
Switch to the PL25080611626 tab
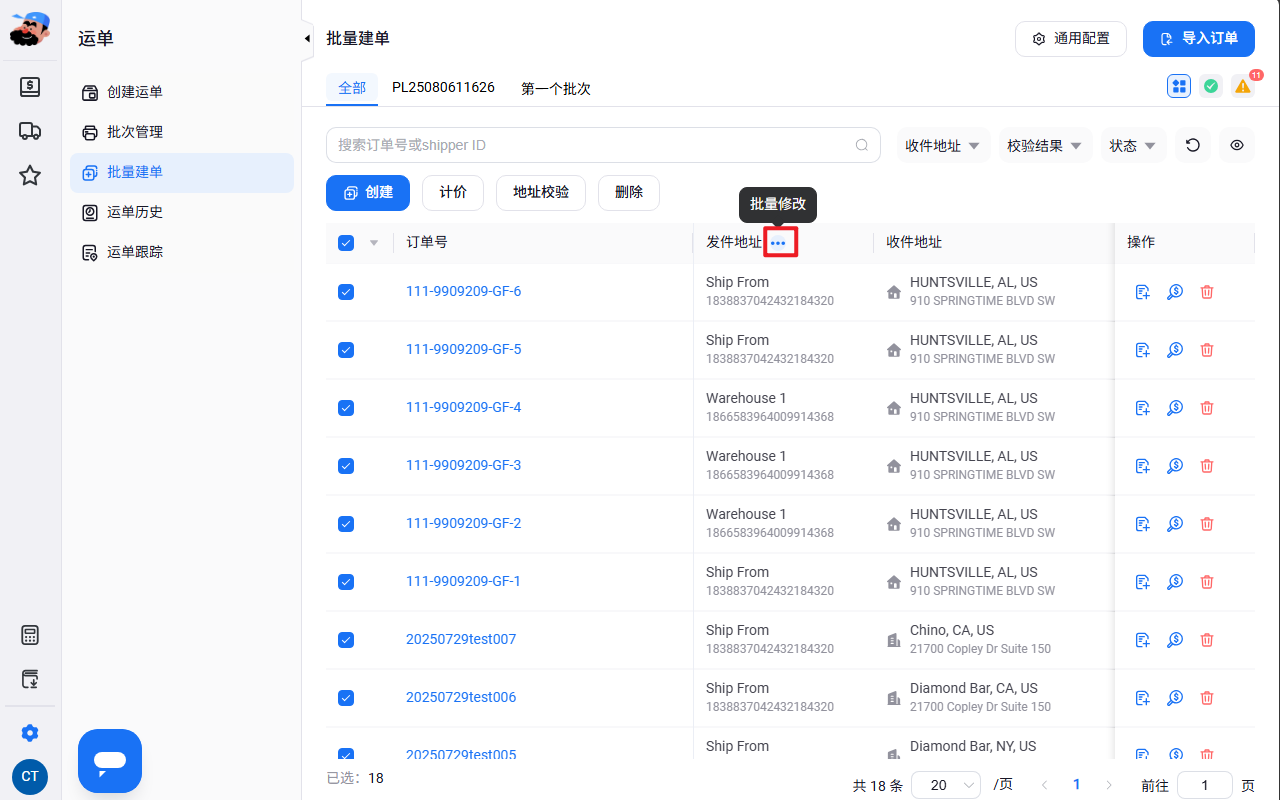point(443,88)
